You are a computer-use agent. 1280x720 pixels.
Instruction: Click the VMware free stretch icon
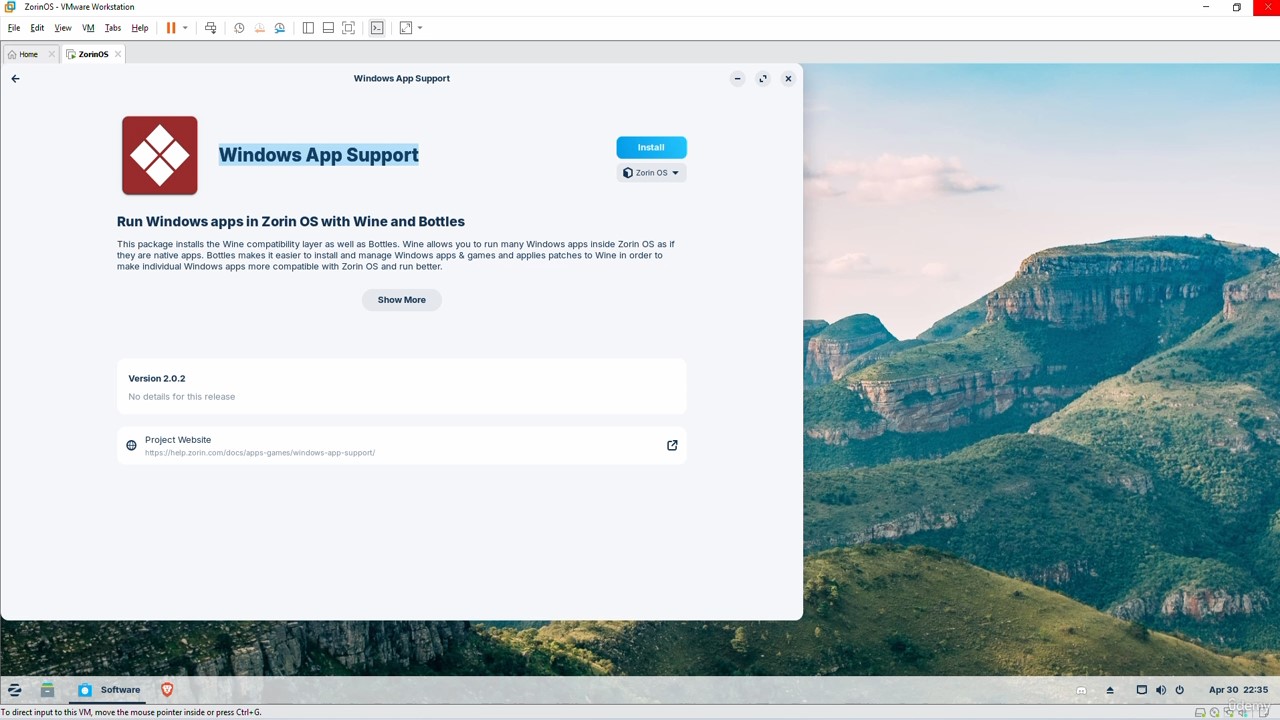pos(406,28)
